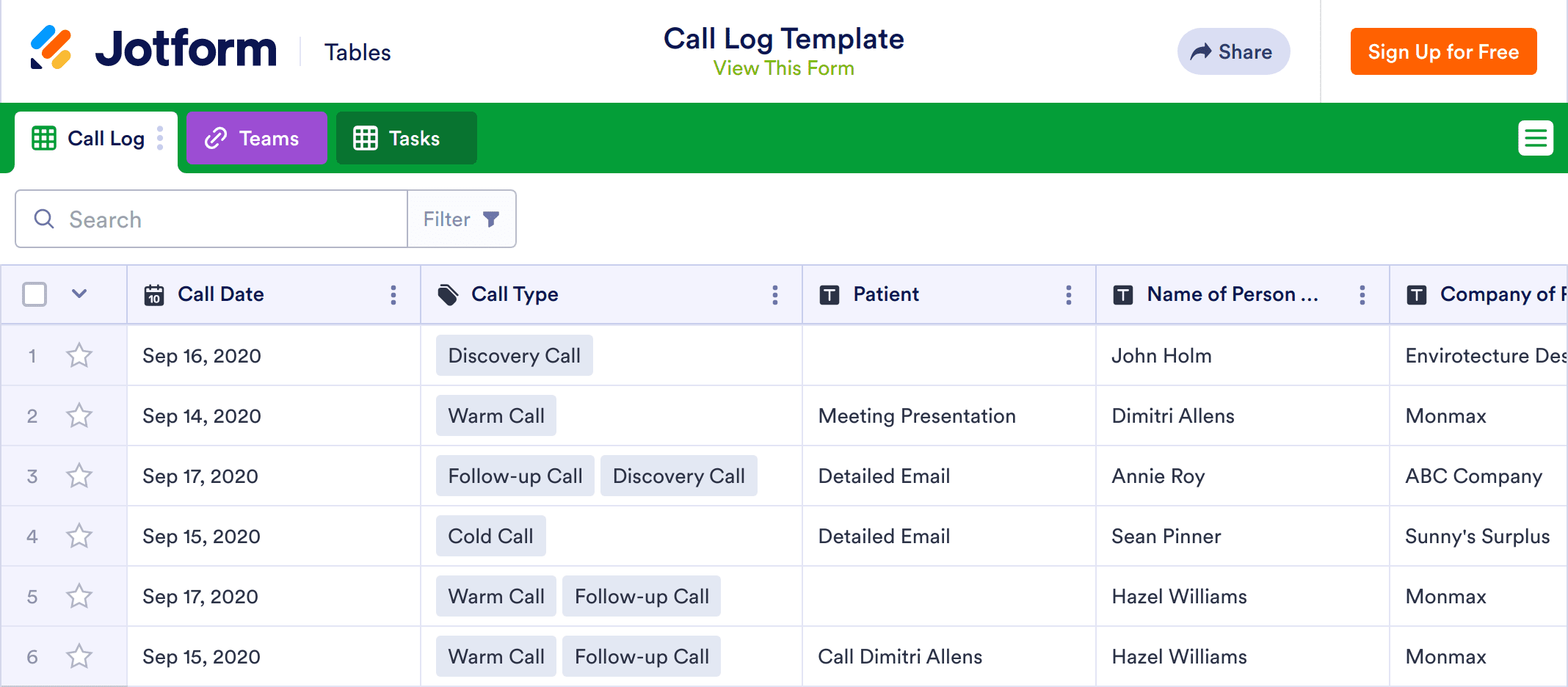This screenshot has width=1568, height=687.
Task: Star the Sean Pinner row
Action: (x=79, y=537)
